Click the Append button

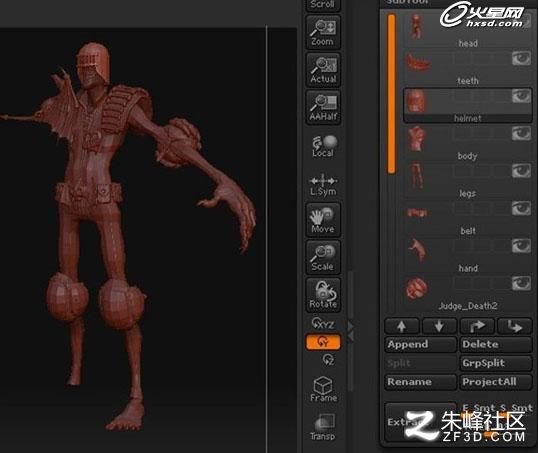pyautogui.click(x=421, y=344)
